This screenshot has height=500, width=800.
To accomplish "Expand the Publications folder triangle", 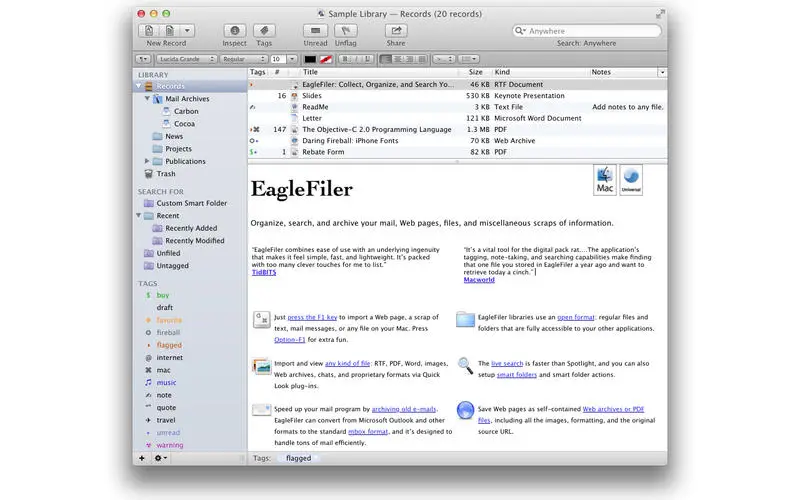I will [x=147, y=161].
